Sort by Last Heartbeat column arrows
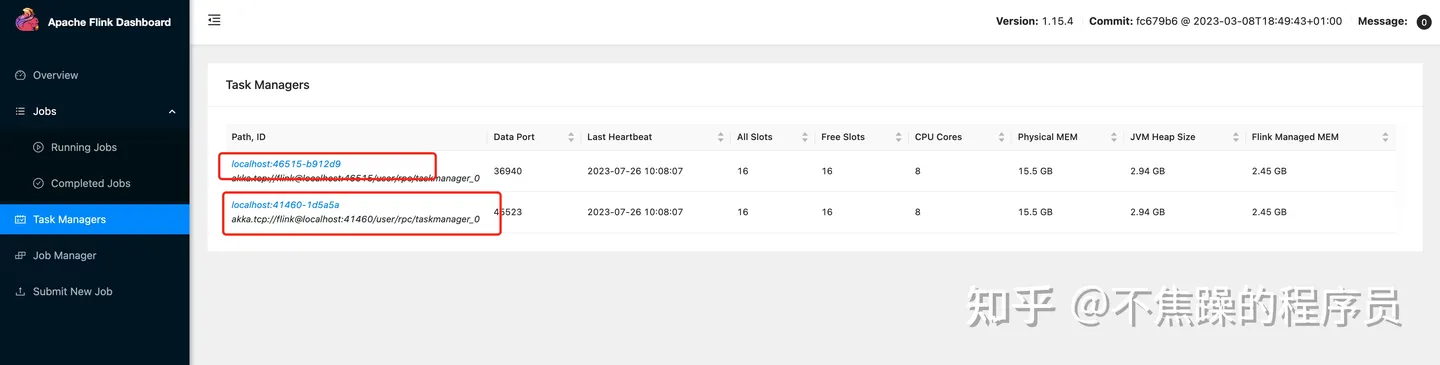This screenshot has height=365, width=1440. [x=721, y=137]
